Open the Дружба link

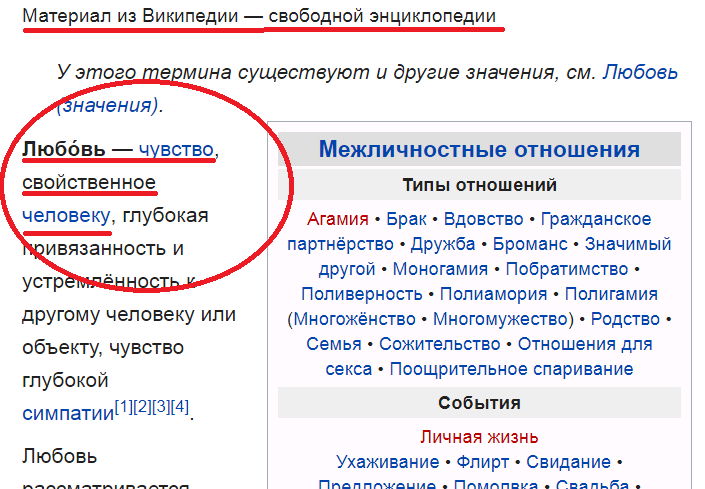(443, 244)
